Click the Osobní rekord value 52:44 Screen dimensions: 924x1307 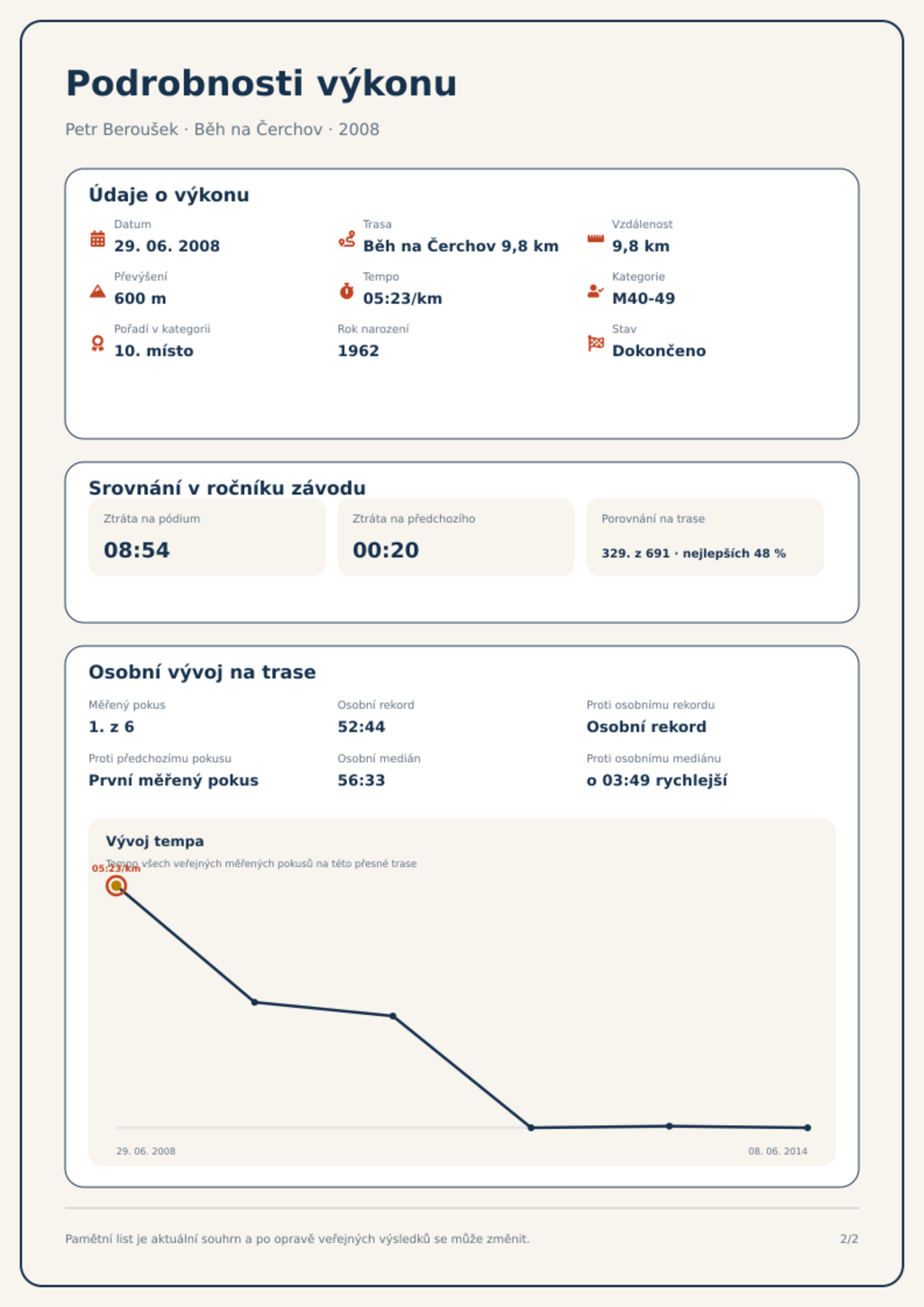pyautogui.click(x=361, y=727)
